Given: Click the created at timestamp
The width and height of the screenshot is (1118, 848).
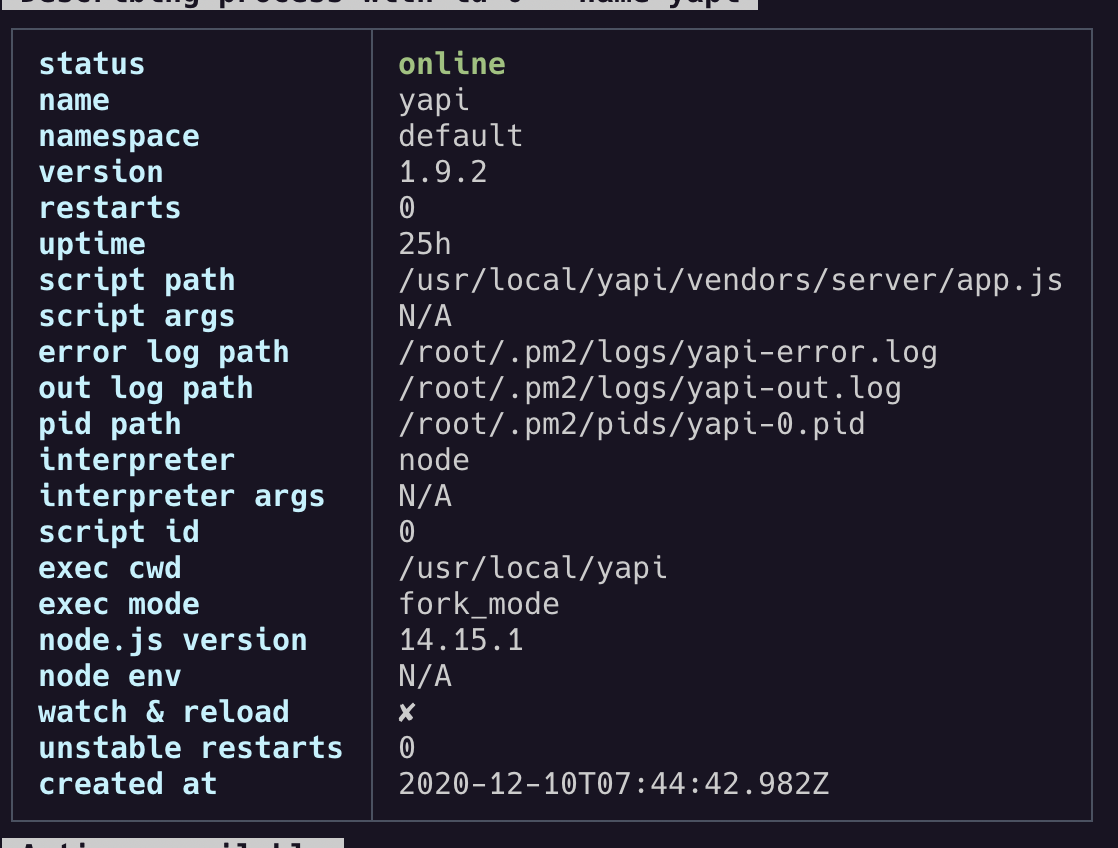Looking at the screenshot, I should pos(612,783).
